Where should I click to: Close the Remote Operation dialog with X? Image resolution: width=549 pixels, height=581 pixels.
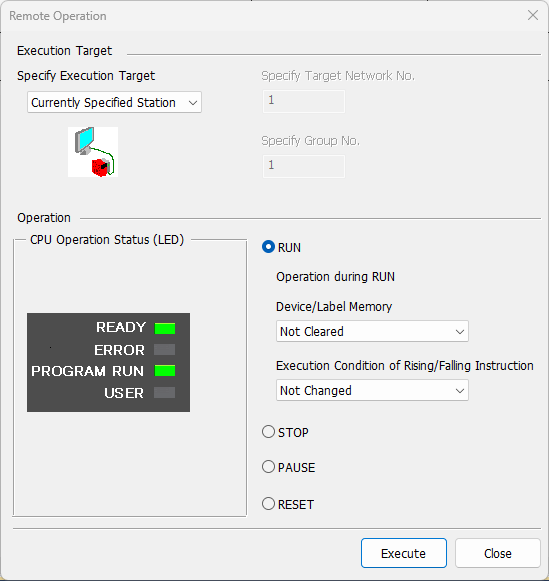tap(533, 16)
